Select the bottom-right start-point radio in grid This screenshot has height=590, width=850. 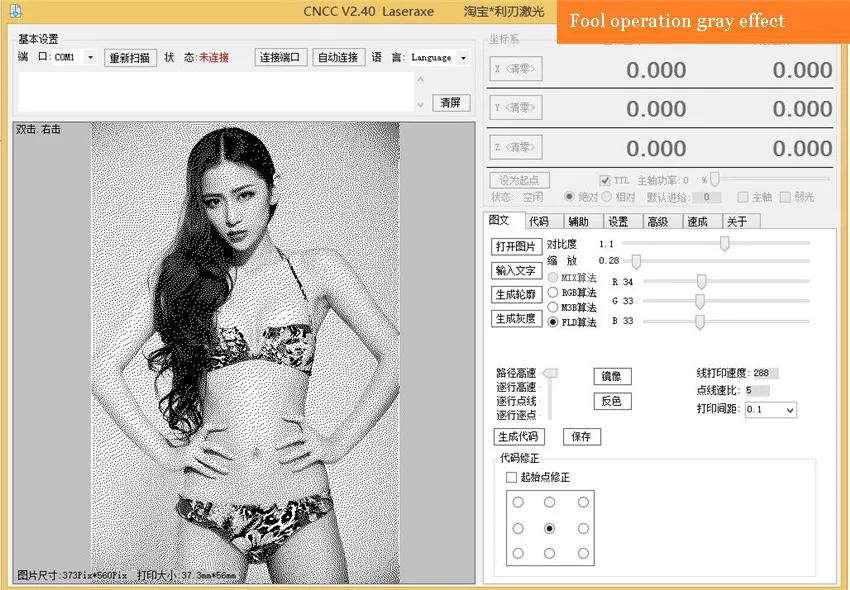(x=583, y=554)
